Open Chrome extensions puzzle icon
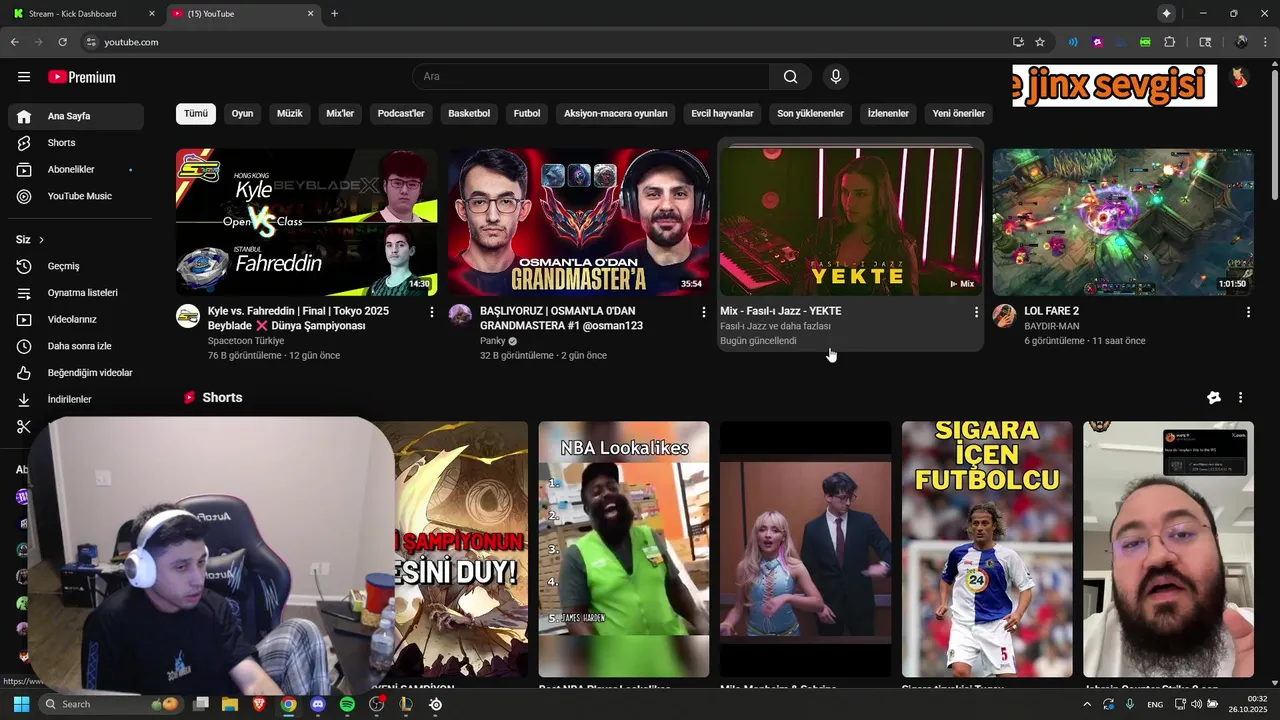 pos(1169,42)
